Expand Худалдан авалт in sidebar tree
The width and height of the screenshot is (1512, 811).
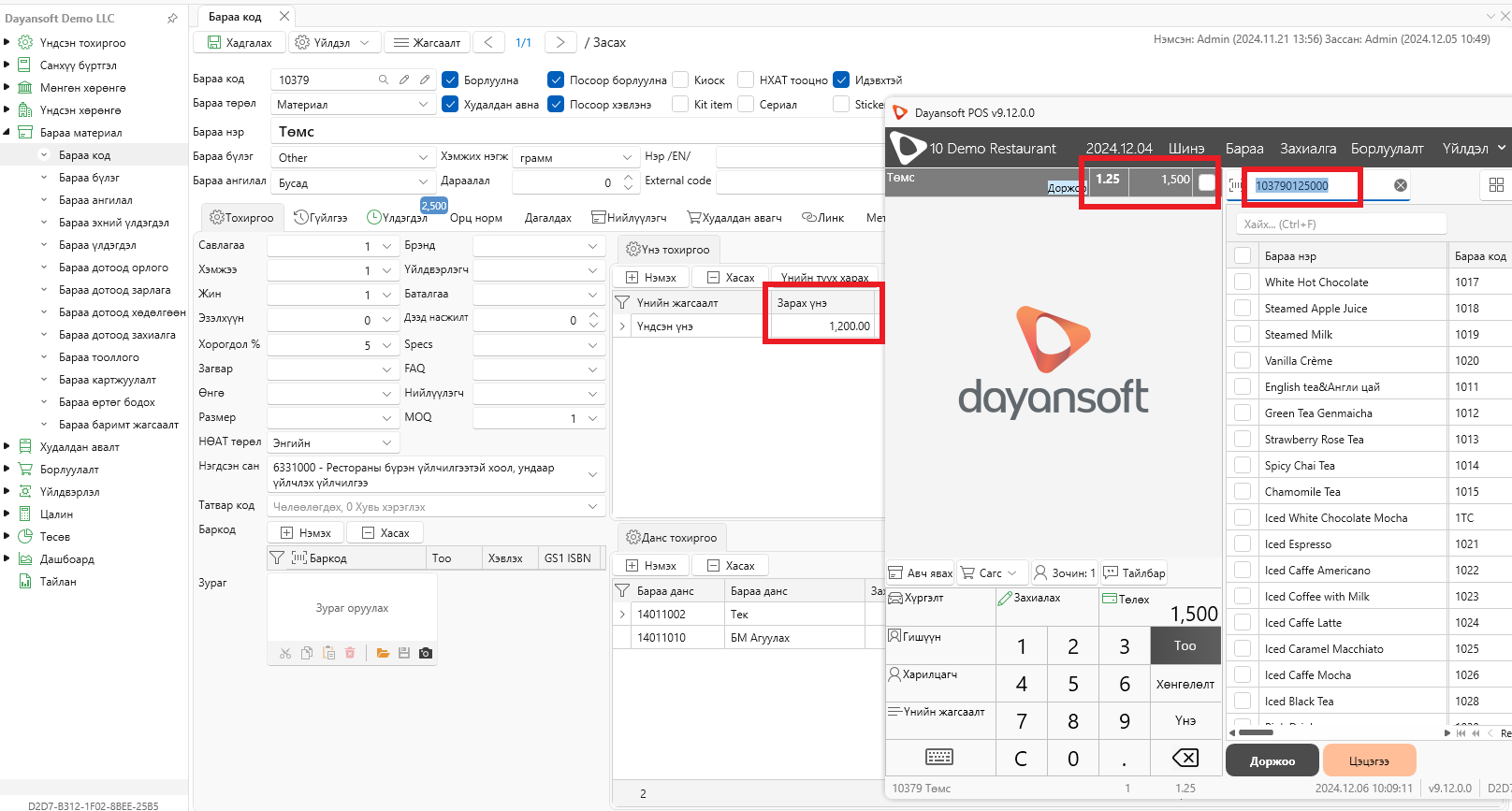coord(7,447)
